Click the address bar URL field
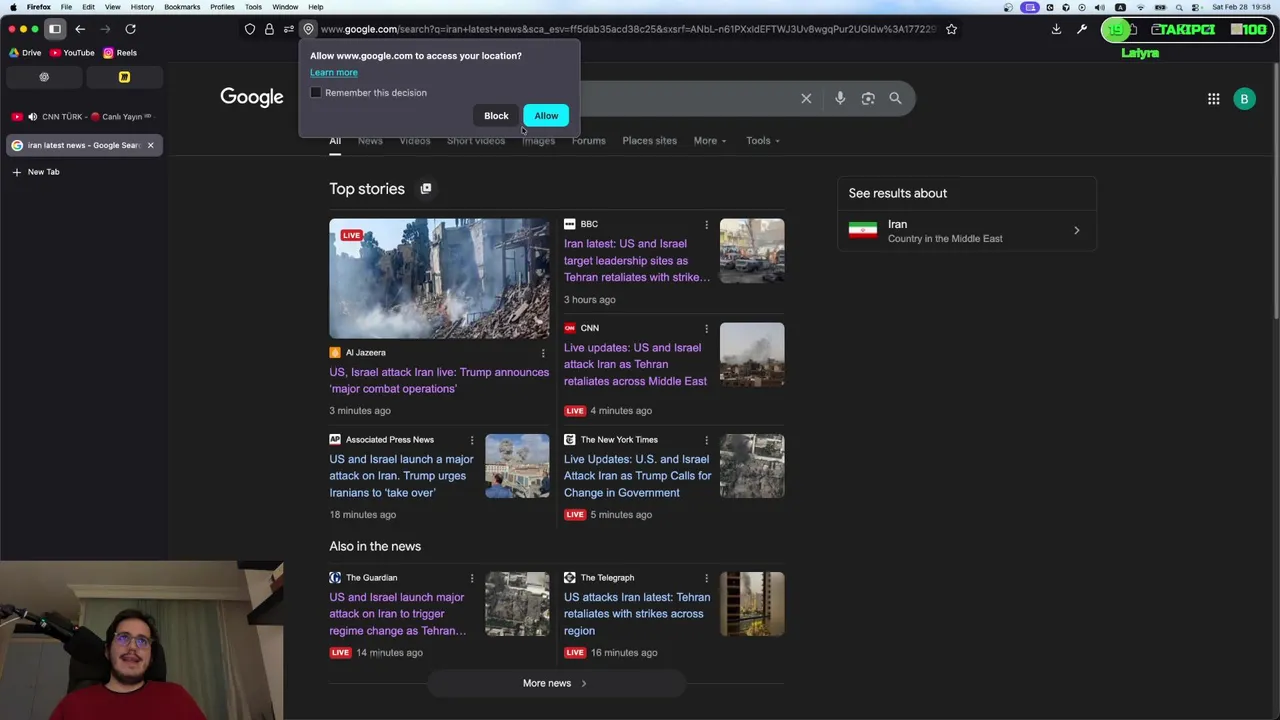This screenshot has height=720, width=1280. point(628,29)
